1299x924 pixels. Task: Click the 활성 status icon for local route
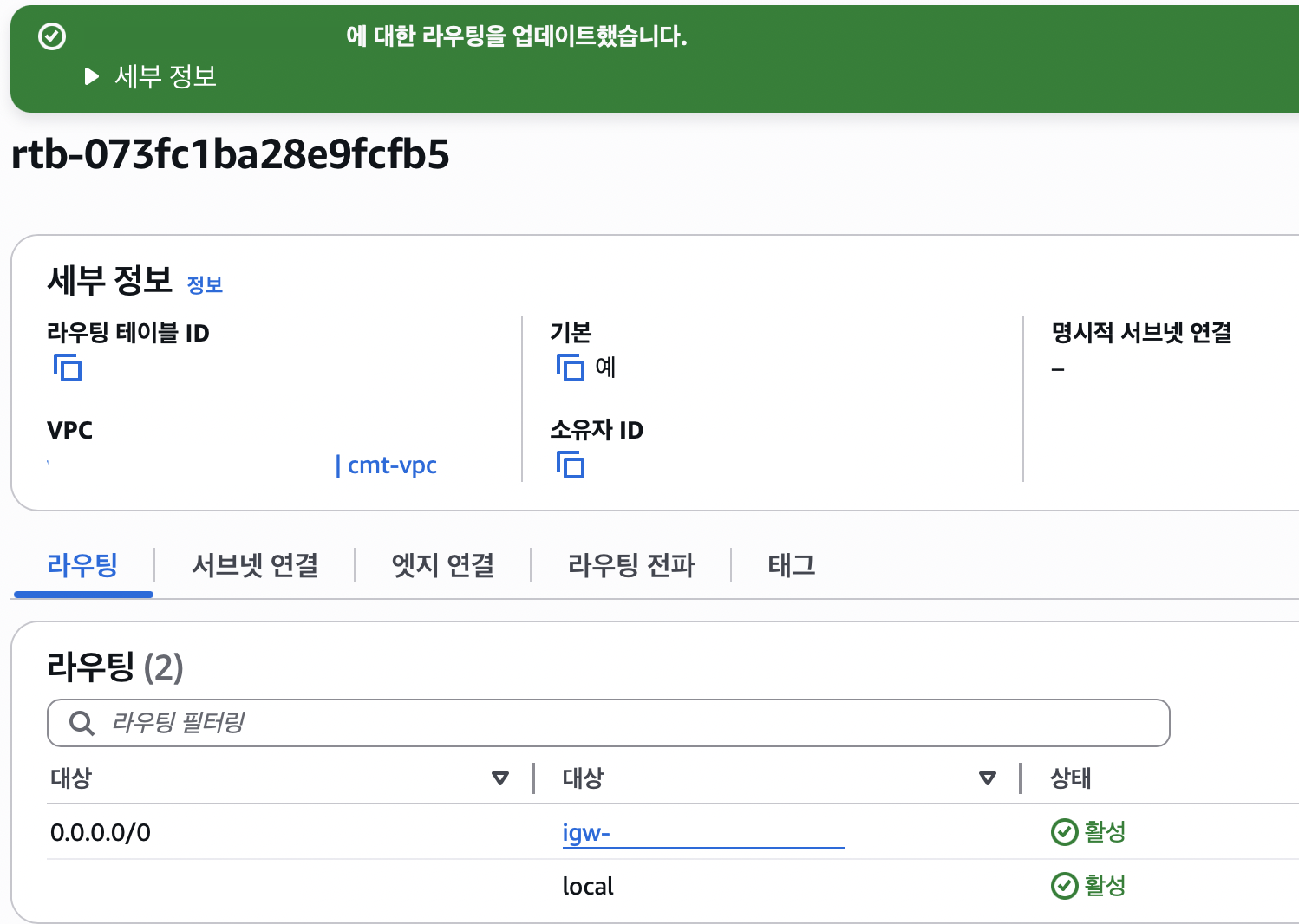click(x=1064, y=886)
